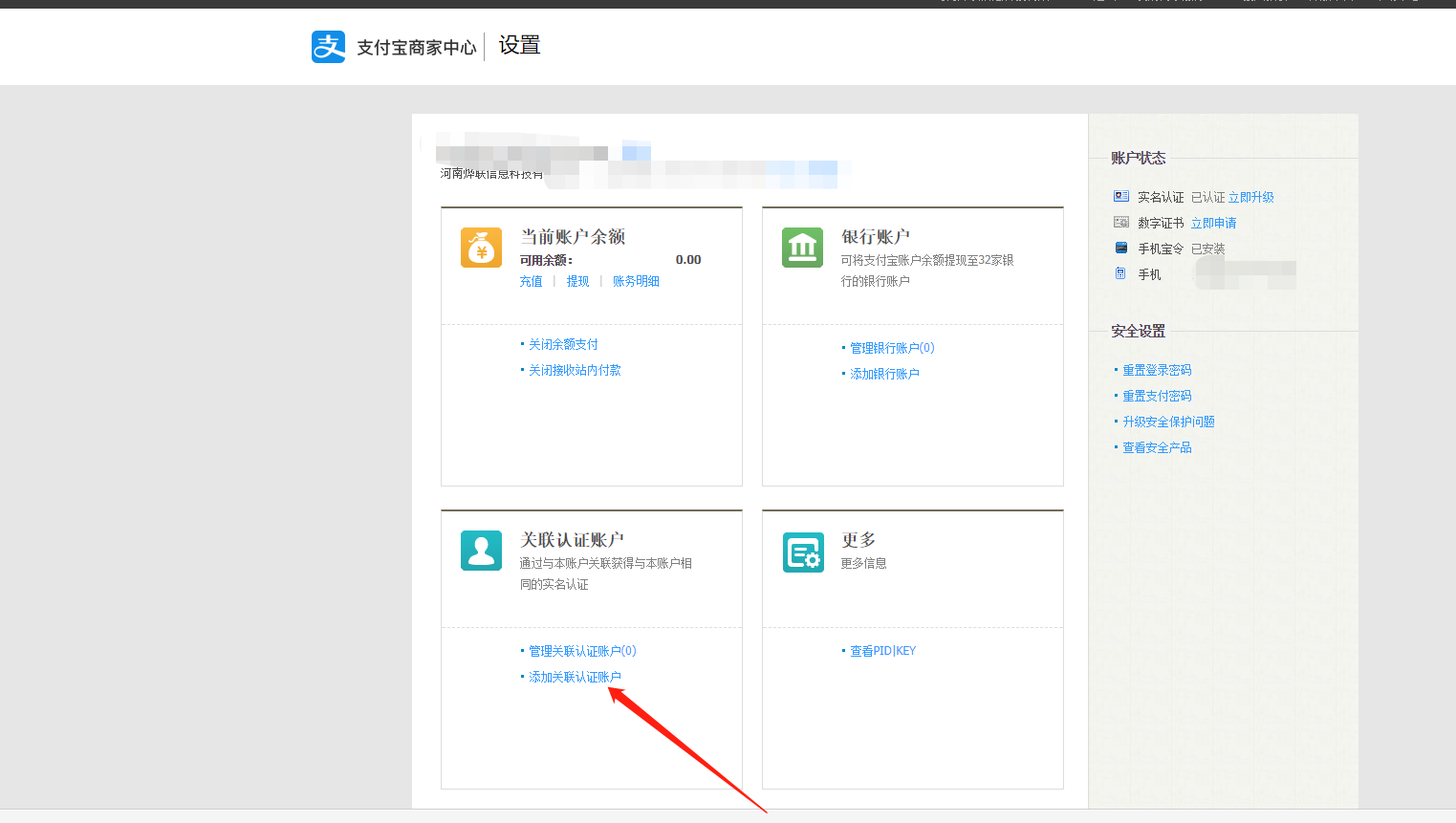Screen dimensions: 1456x823
Task: Click 添加银行账户 link
Action: [x=884, y=374]
